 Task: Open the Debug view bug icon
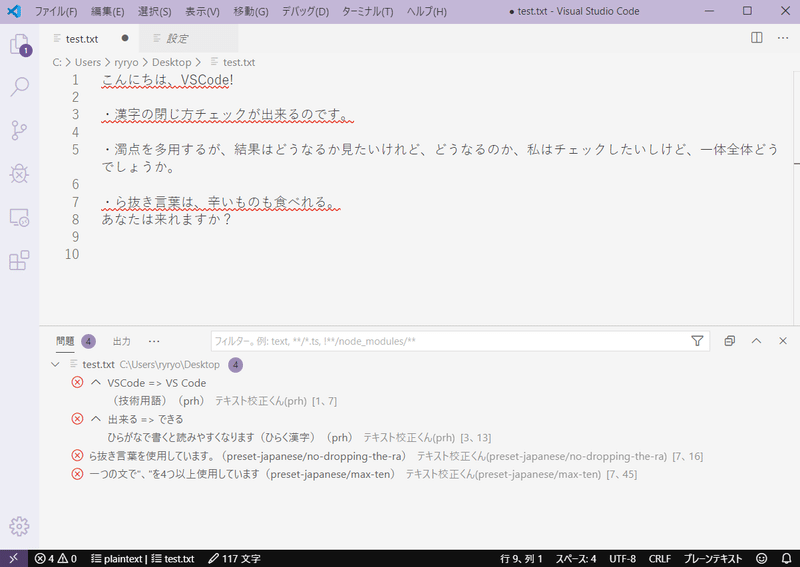[19, 174]
